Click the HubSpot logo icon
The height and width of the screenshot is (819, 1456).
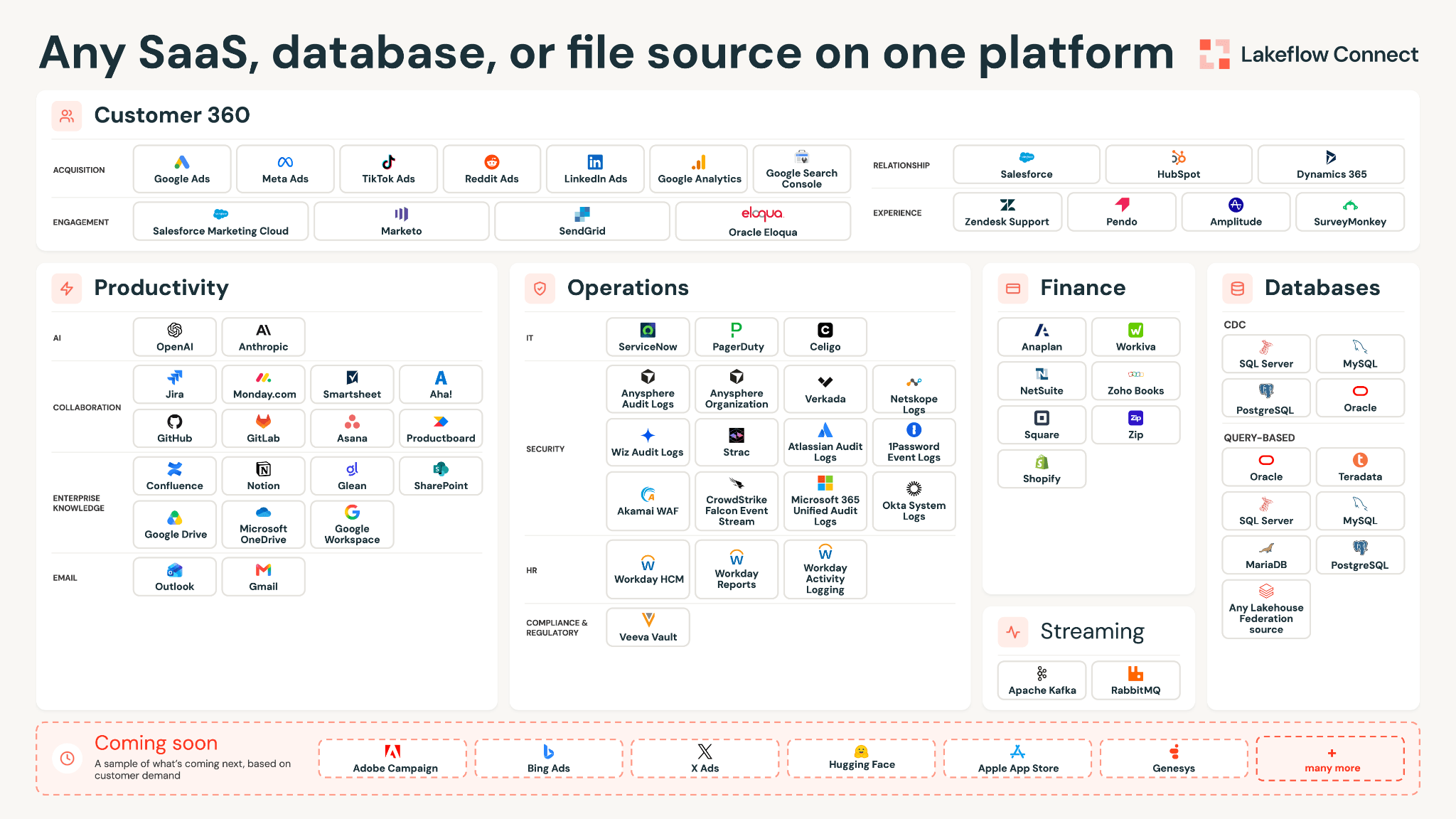1179,157
